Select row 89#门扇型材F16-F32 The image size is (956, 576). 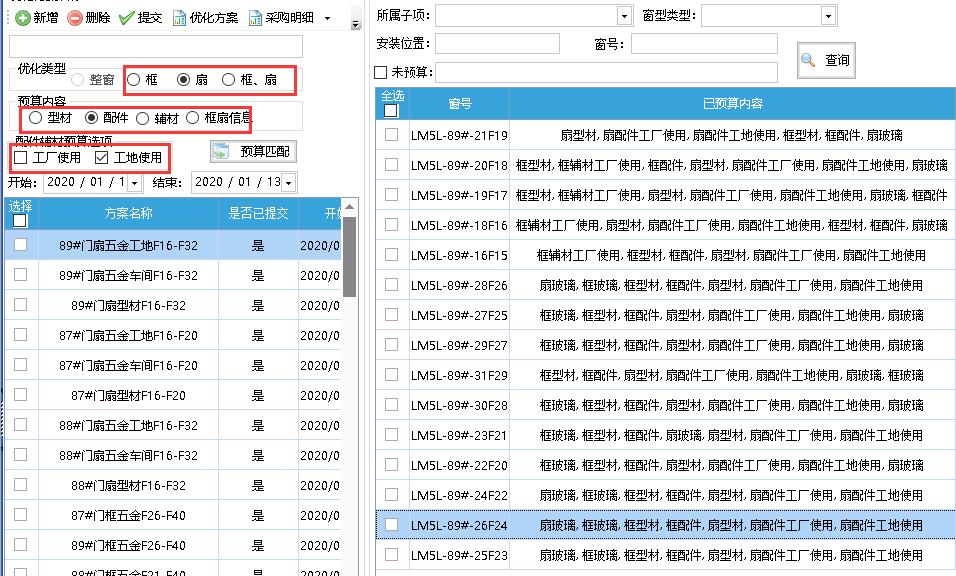coord(128,305)
